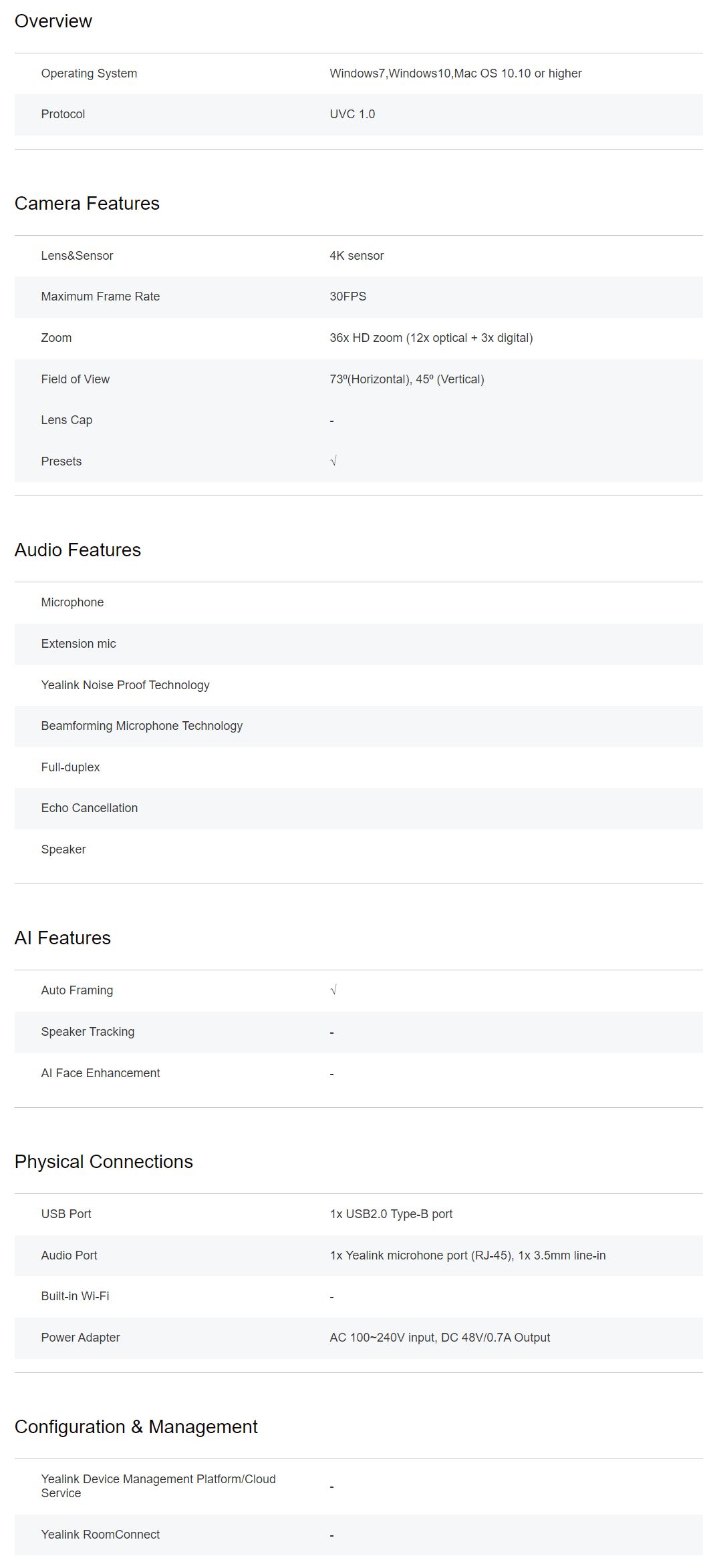Click the Auto Framing checkmark
Image resolution: width=703 pixels, height=1568 pixels.
[333, 990]
